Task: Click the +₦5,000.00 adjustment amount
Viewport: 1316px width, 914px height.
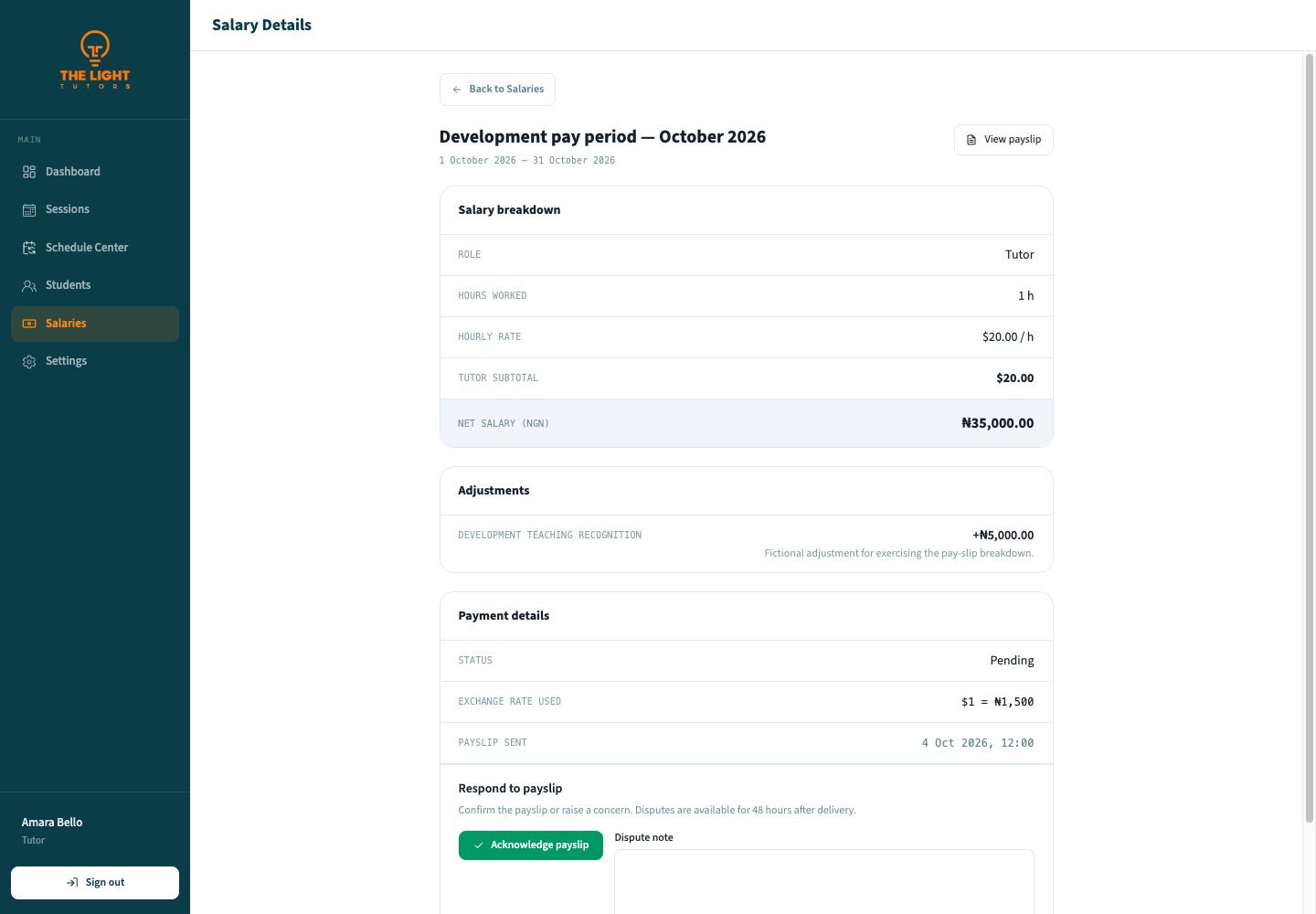Action: click(x=1003, y=536)
